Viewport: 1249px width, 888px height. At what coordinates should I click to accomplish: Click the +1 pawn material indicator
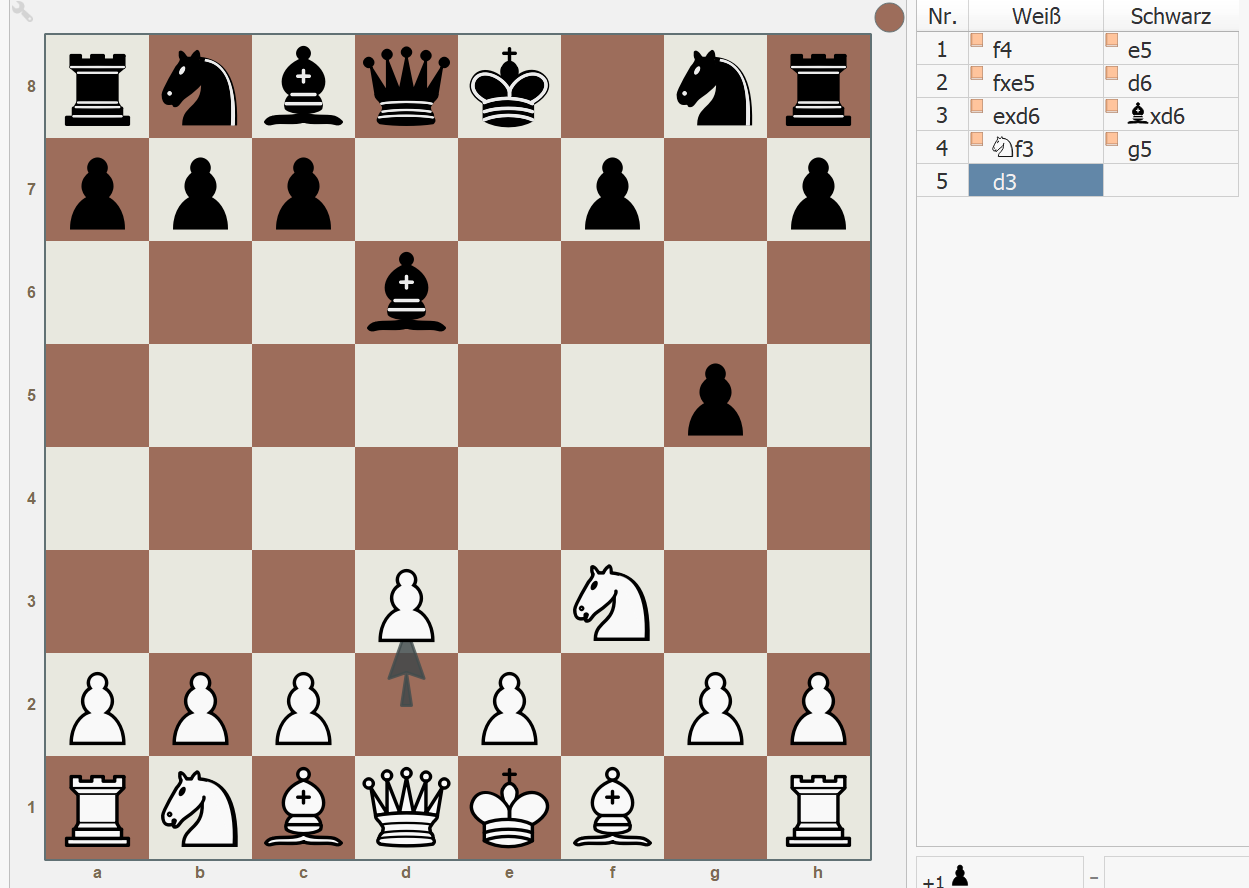(947, 877)
